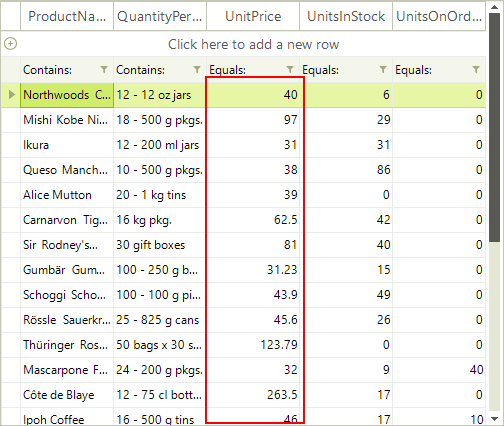The height and width of the screenshot is (426, 504).
Task: Select the Alice Mutton product cell
Action: click(67, 195)
